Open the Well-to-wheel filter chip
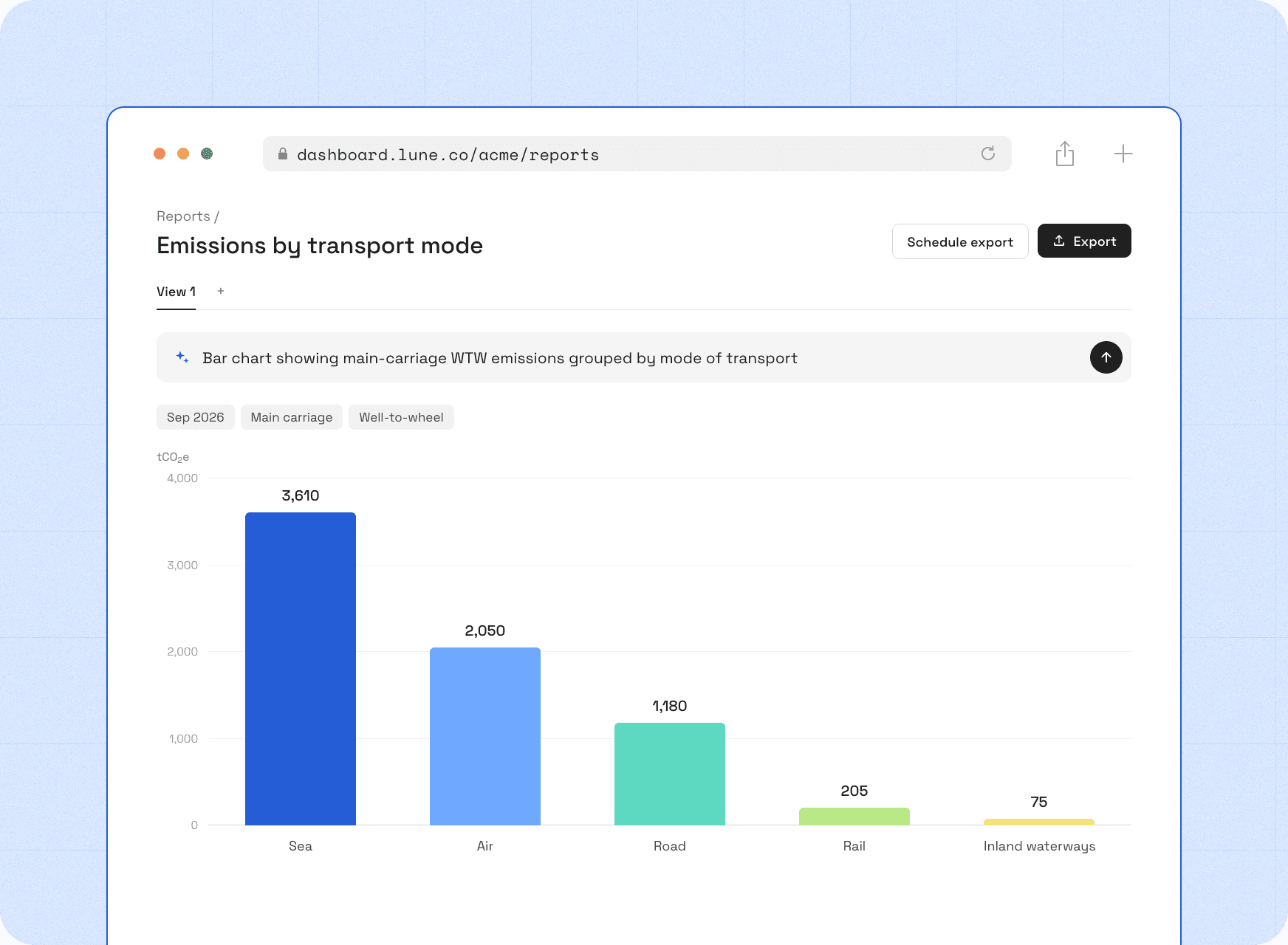Image resolution: width=1288 pixels, height=945 pixels. tap(401, 417)
